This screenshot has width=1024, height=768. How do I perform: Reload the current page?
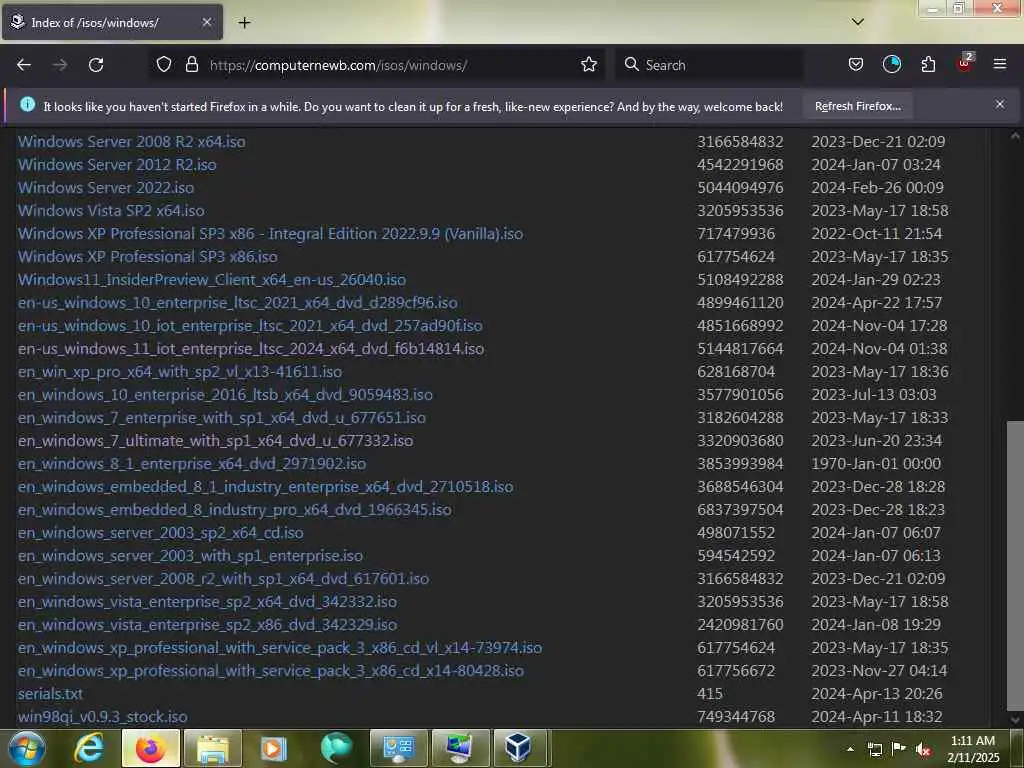pos(96,65)
